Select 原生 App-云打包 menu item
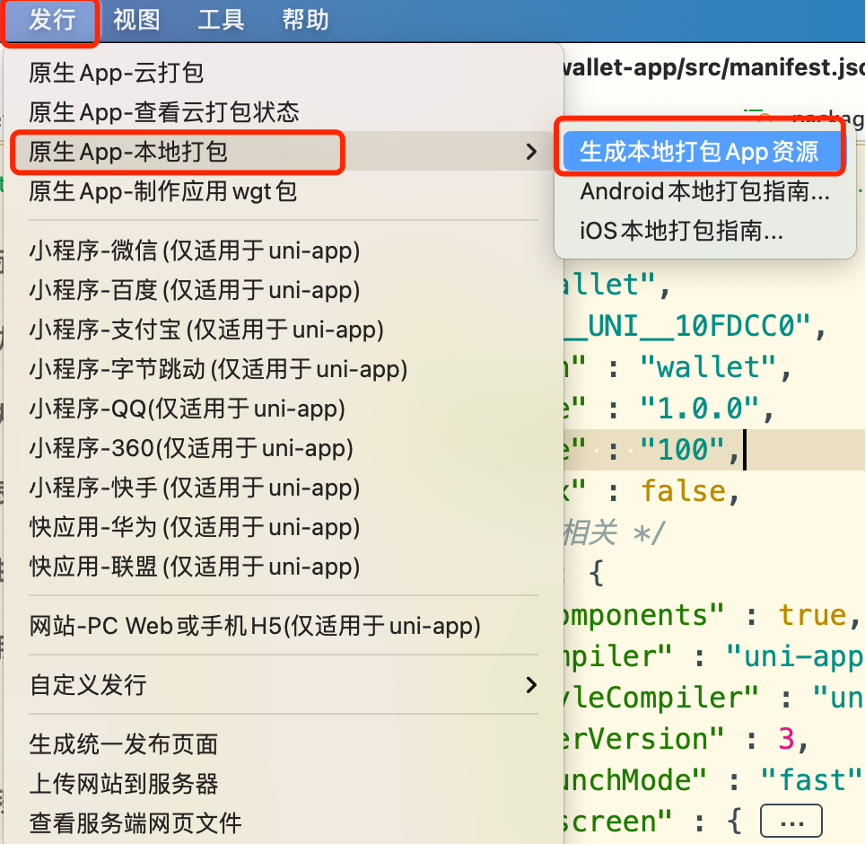Viewport: 866px width, 845px height. [283, 72]
